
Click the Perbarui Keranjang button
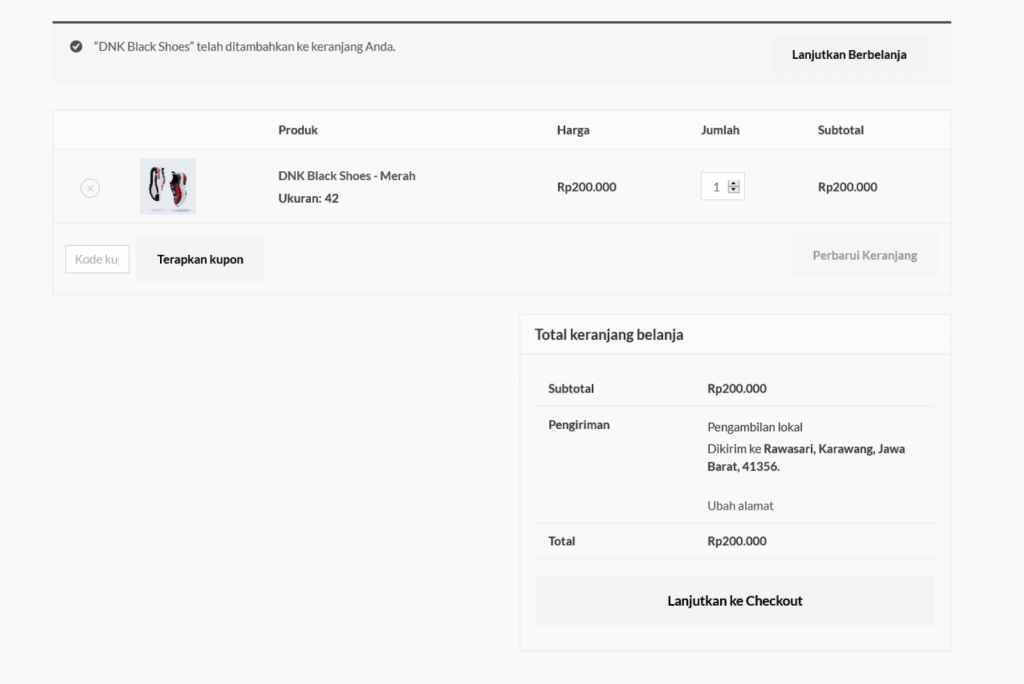point(864,255)
